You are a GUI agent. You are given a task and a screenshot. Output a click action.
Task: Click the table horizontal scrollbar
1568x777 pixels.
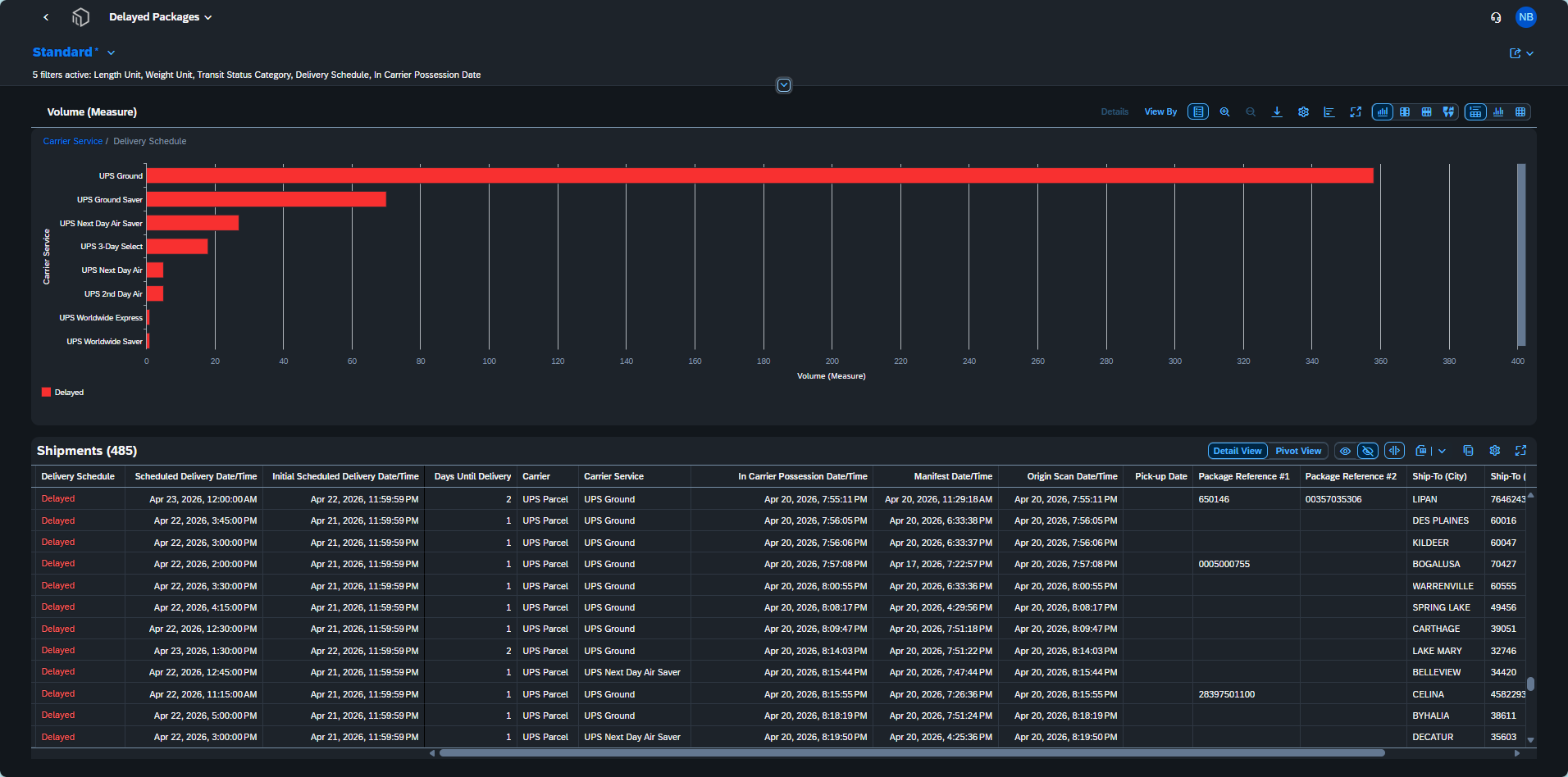[912, 752]
